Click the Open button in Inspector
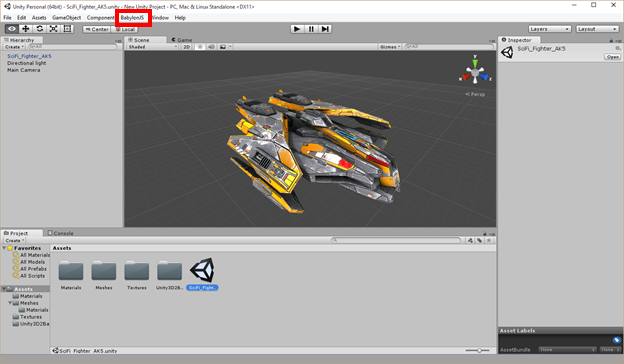624x364 pixels. pyautogui.click(x=612, y=57)
